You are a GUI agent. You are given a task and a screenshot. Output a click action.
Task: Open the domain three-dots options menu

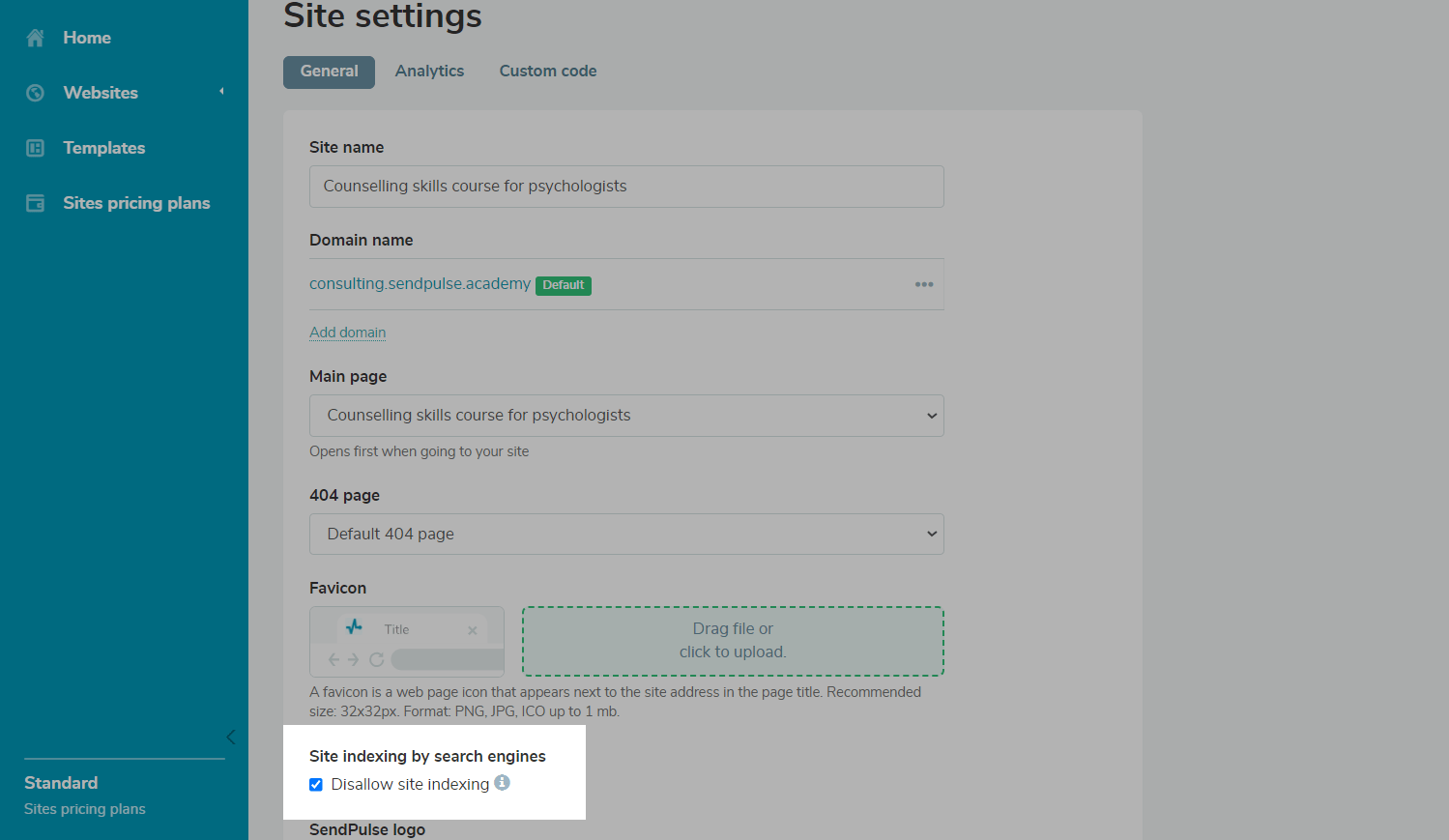click(924, 284)
